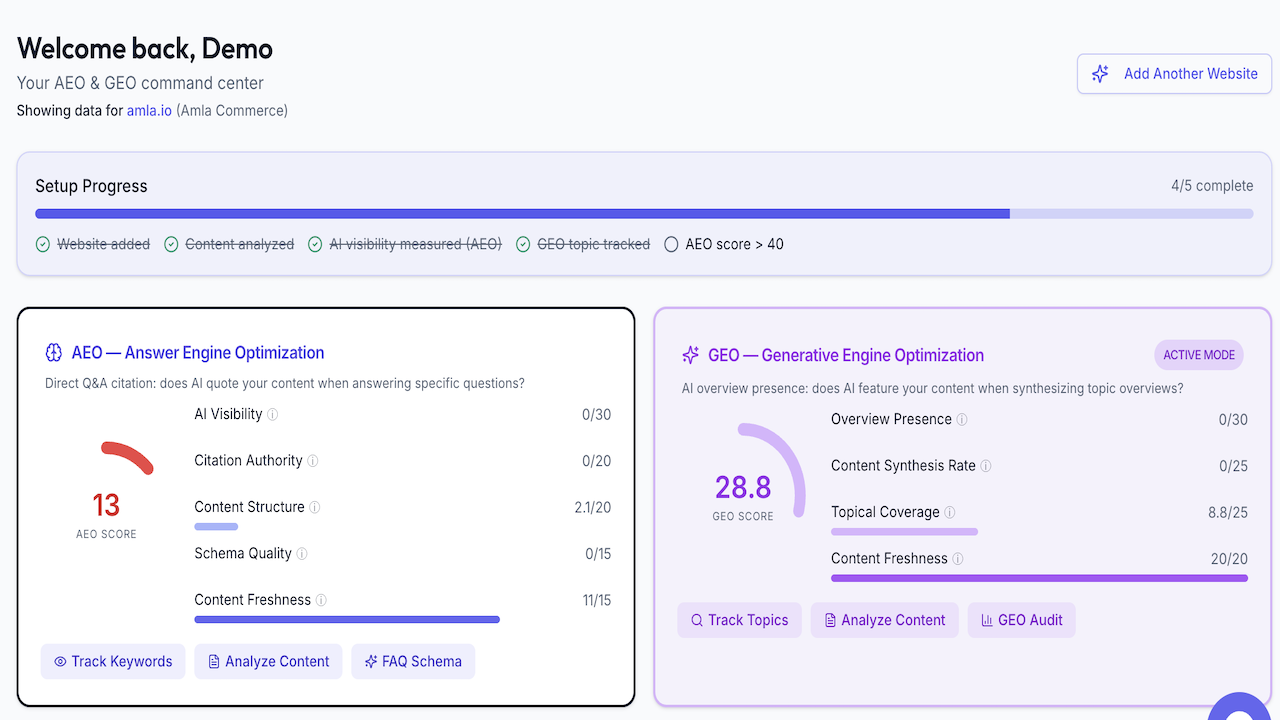1280x720 pixels.
Task: Open info icon next to Content Synthesis Rate
Action: (x=986, y=466)
